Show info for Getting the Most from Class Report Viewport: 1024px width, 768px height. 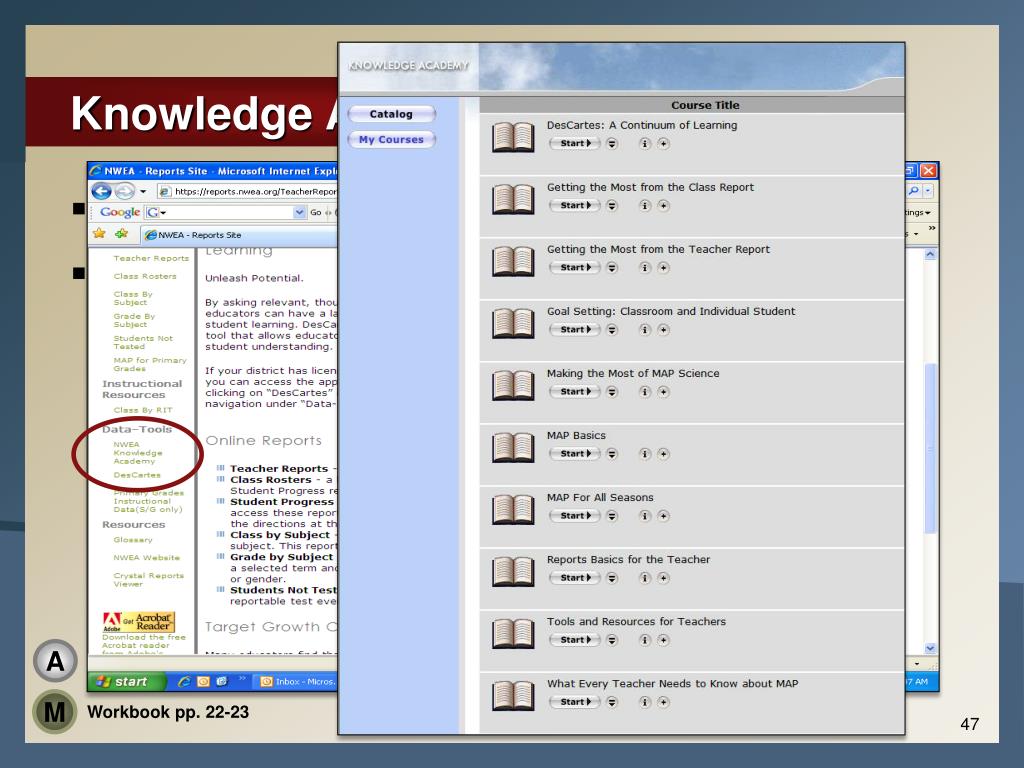click(645, 206)
